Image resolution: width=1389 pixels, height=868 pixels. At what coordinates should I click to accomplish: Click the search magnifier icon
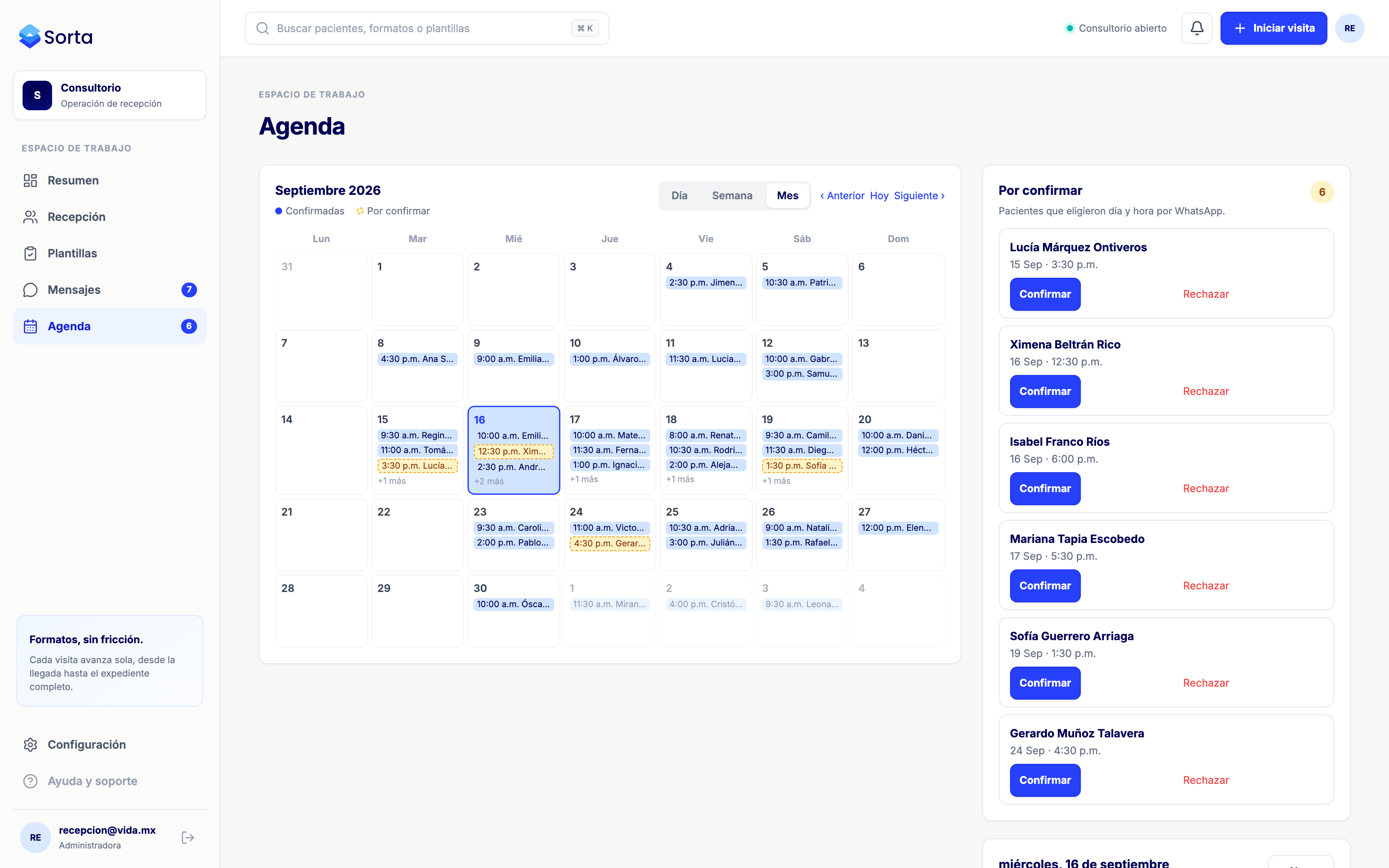click(262, 28)
